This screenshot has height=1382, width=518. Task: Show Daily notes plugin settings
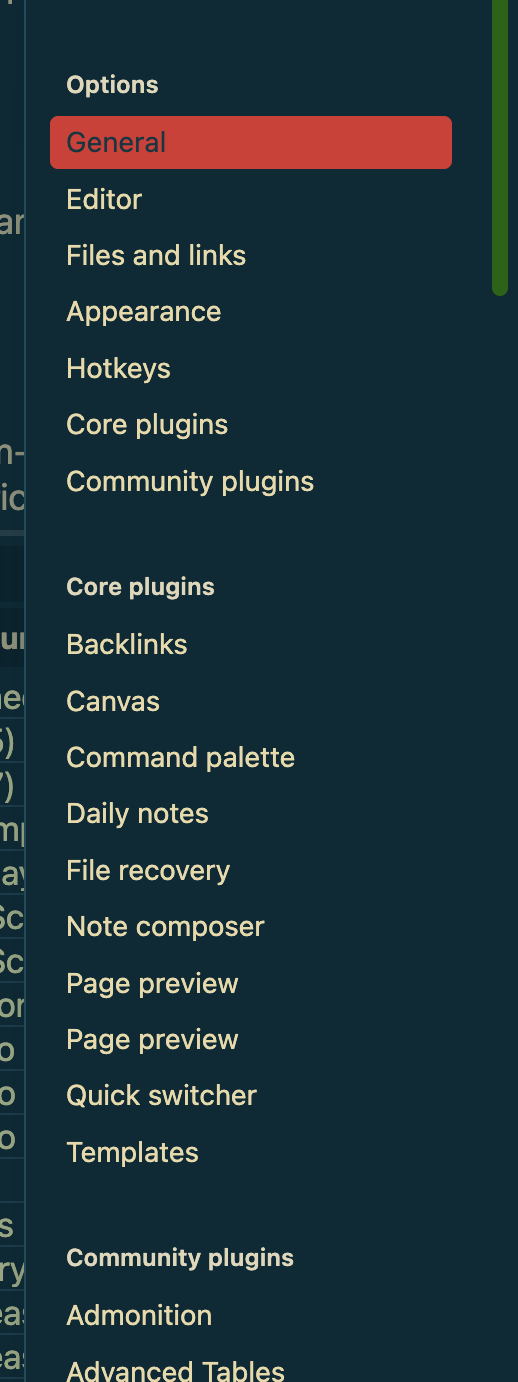(251, 813)
